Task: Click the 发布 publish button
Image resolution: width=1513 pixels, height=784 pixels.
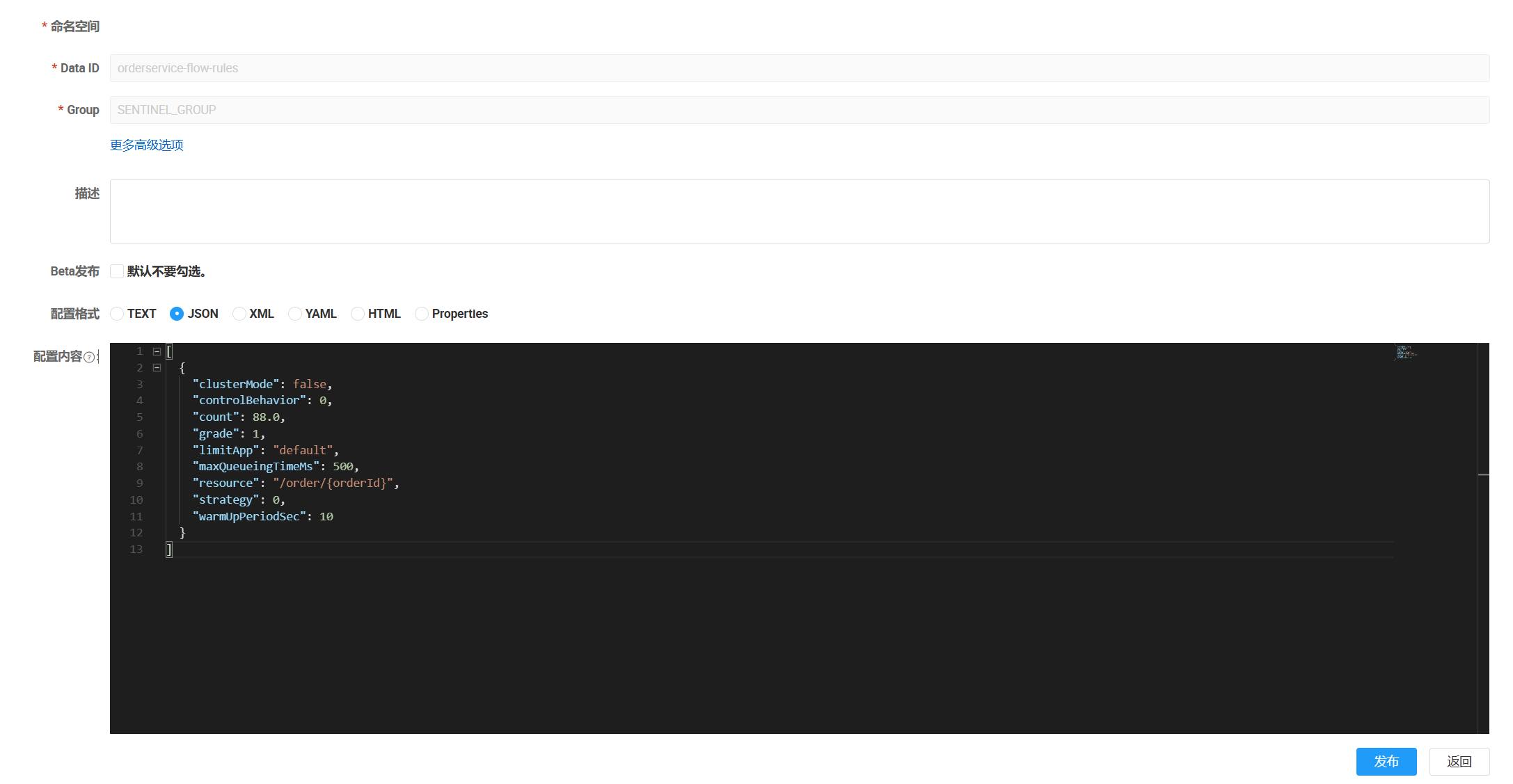Action: point(1386,762)
